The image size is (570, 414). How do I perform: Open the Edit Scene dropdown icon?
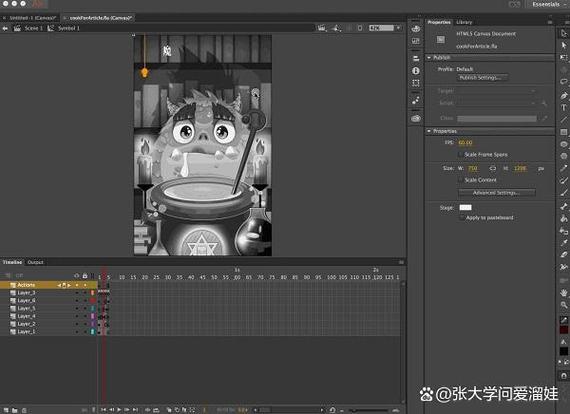pos(322,28)
